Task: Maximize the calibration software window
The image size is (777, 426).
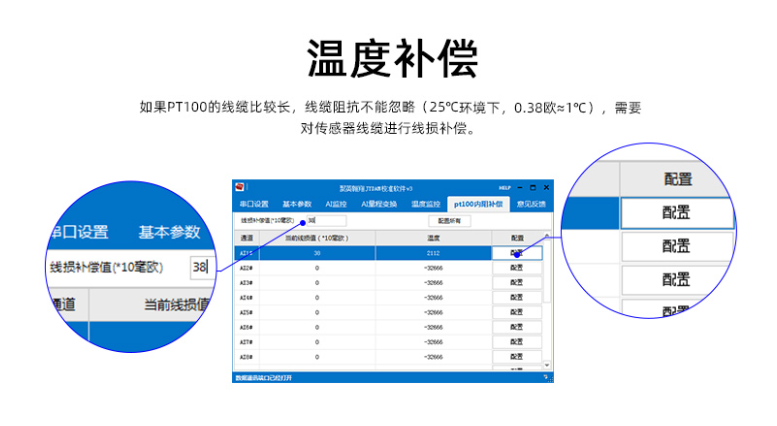Action: [x=532, y=187]
